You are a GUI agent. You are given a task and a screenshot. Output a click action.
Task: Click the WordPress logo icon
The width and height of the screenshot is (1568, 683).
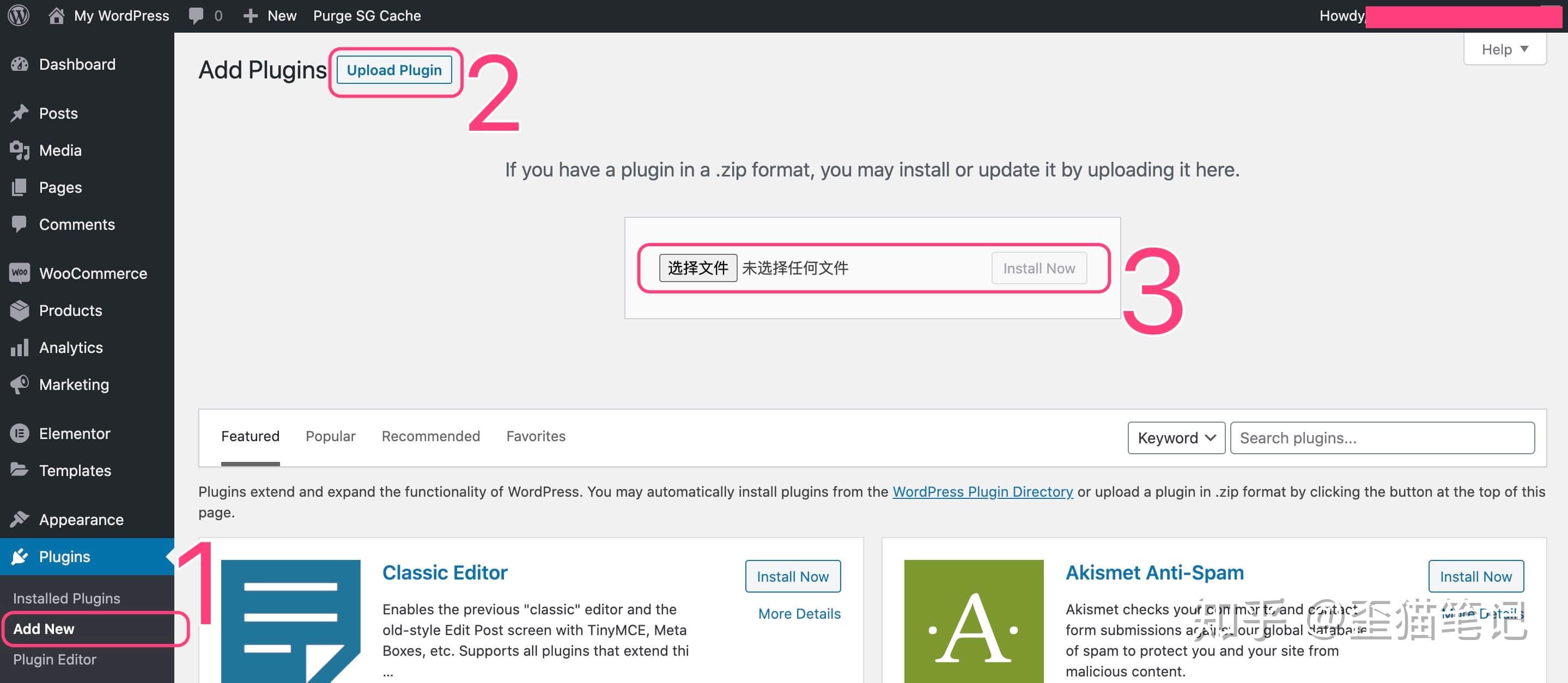19,15
